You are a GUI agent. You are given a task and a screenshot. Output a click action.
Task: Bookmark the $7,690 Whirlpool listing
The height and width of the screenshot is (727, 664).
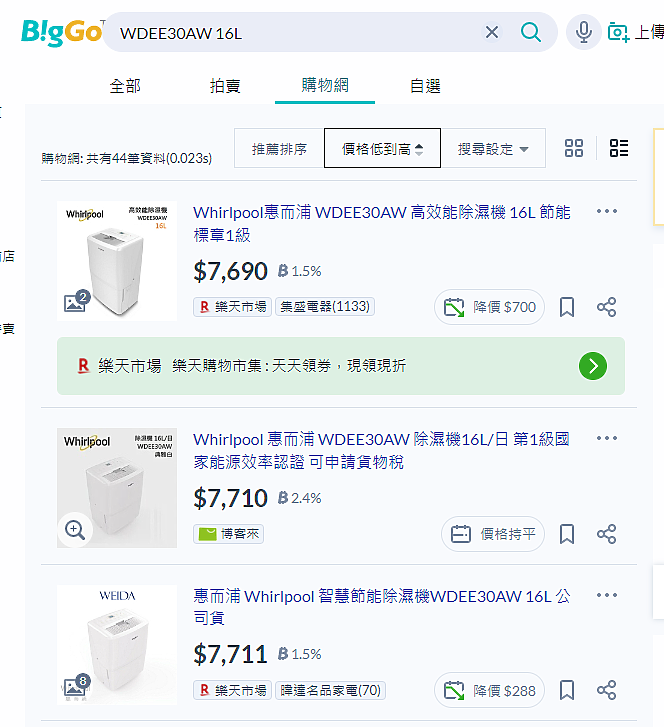click(567, 307)
